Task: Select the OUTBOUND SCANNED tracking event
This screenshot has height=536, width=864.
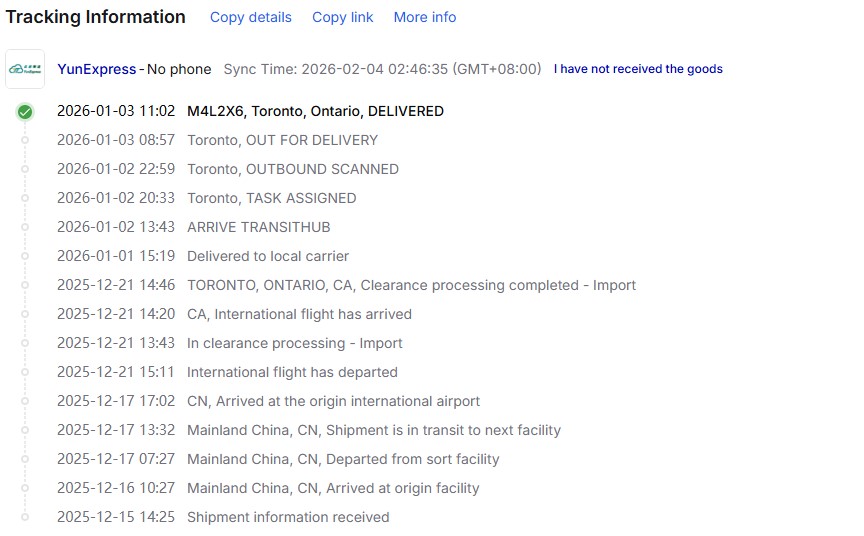Action: [x=292, y=169]
